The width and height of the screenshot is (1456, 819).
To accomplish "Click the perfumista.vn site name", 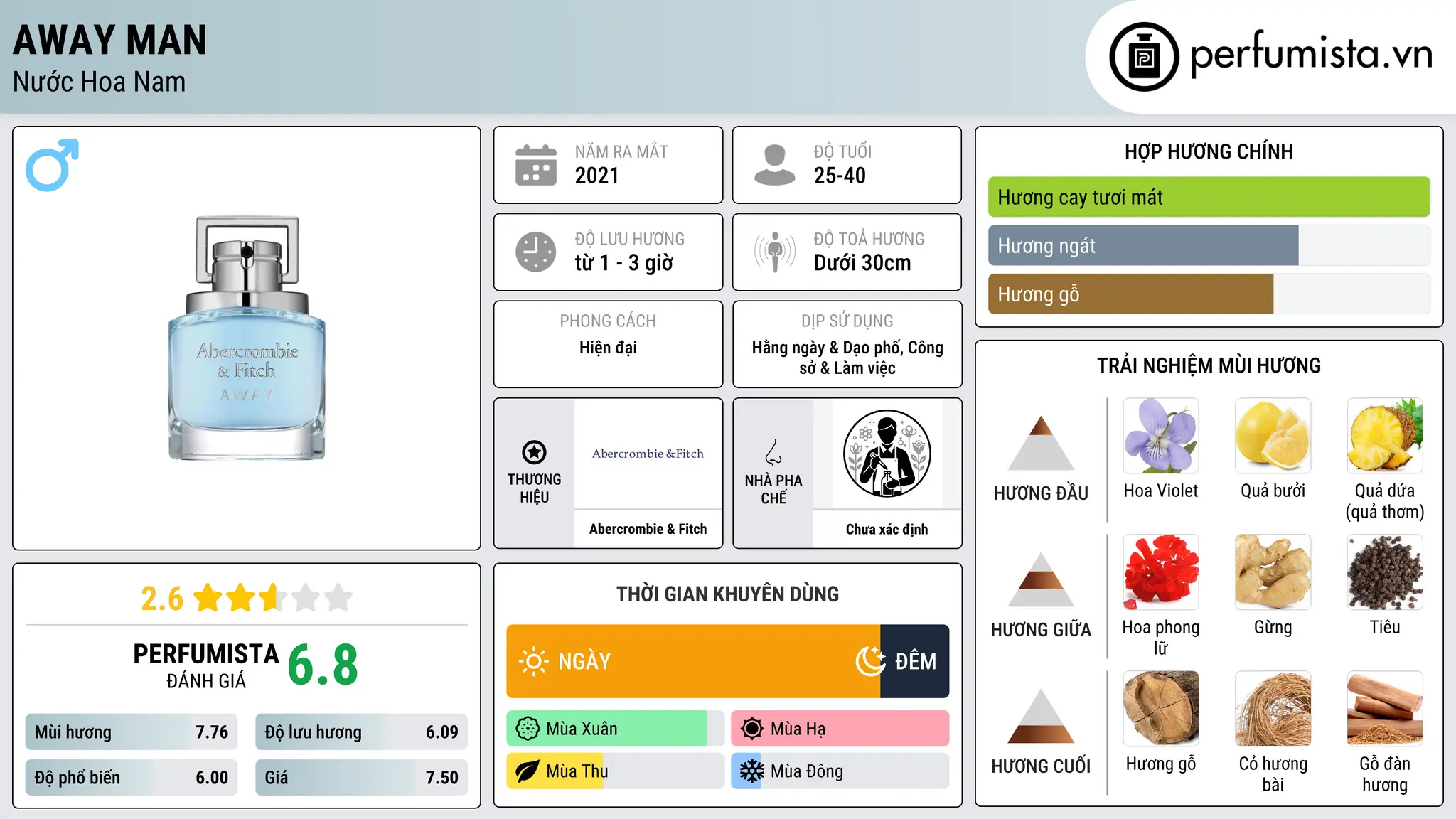I will (1311, 54).
